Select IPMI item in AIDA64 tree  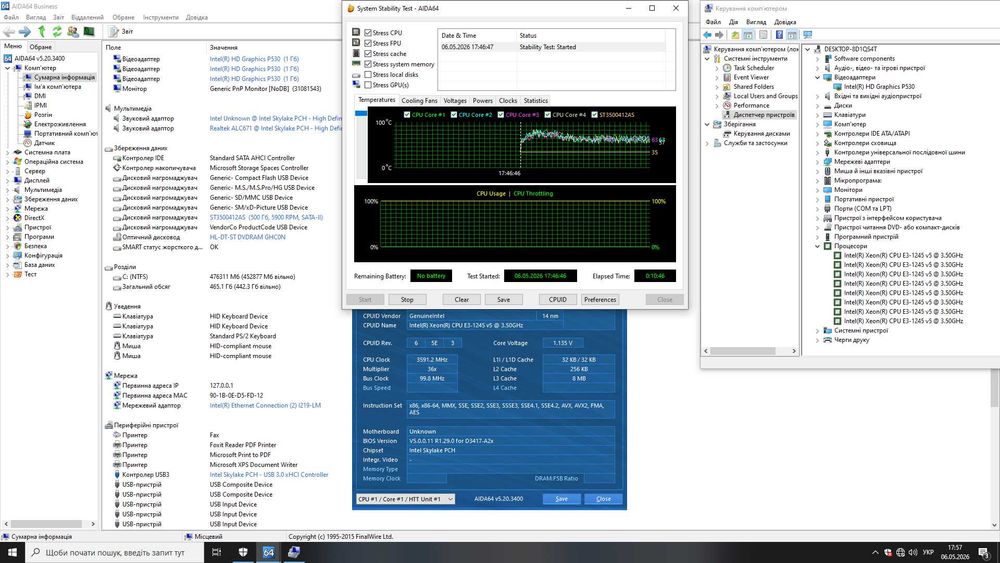(40, 105)
